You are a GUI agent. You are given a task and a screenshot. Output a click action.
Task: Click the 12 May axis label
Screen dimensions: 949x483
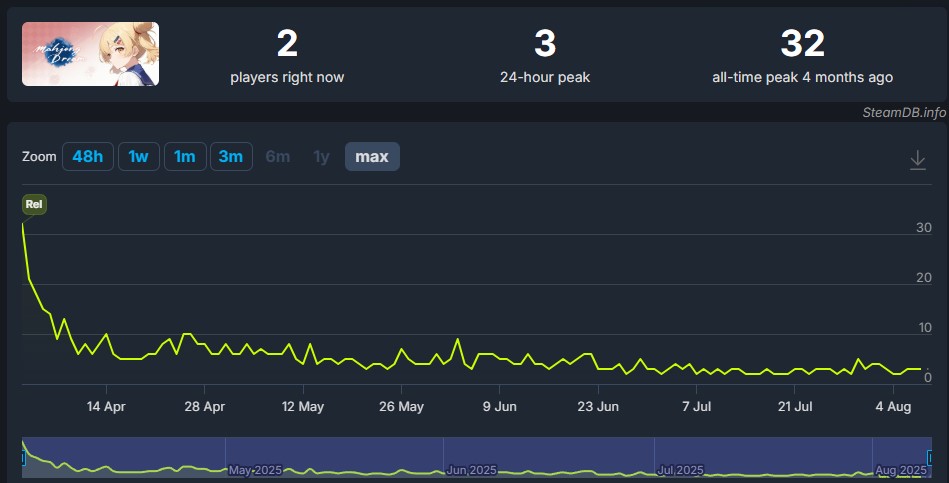click(x=303, y=407)
